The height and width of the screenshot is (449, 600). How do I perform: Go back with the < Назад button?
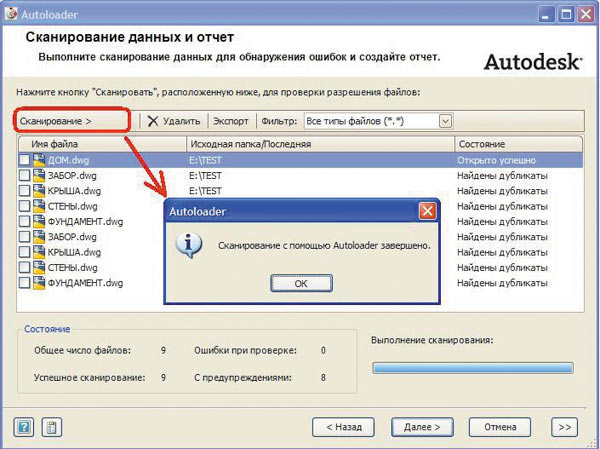coord(344,427)
